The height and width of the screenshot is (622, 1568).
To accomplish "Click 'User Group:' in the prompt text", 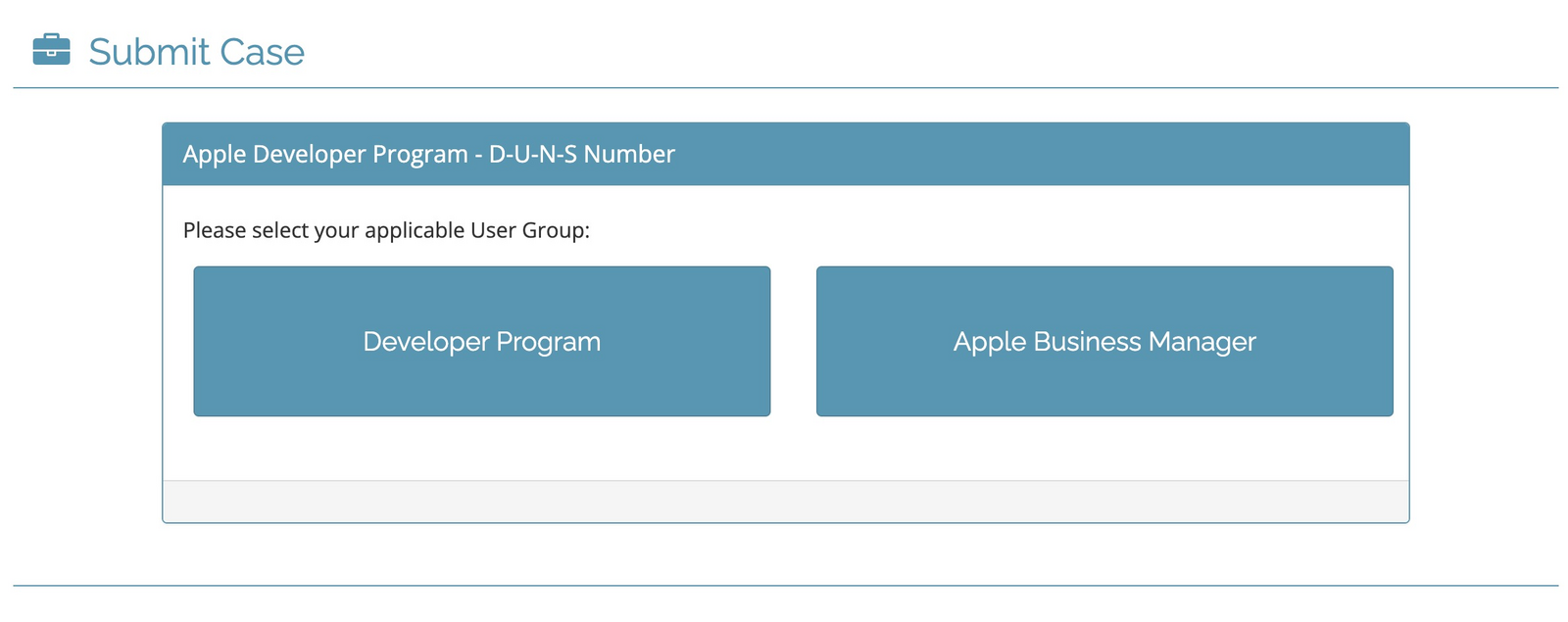I will tap(529, 230).
